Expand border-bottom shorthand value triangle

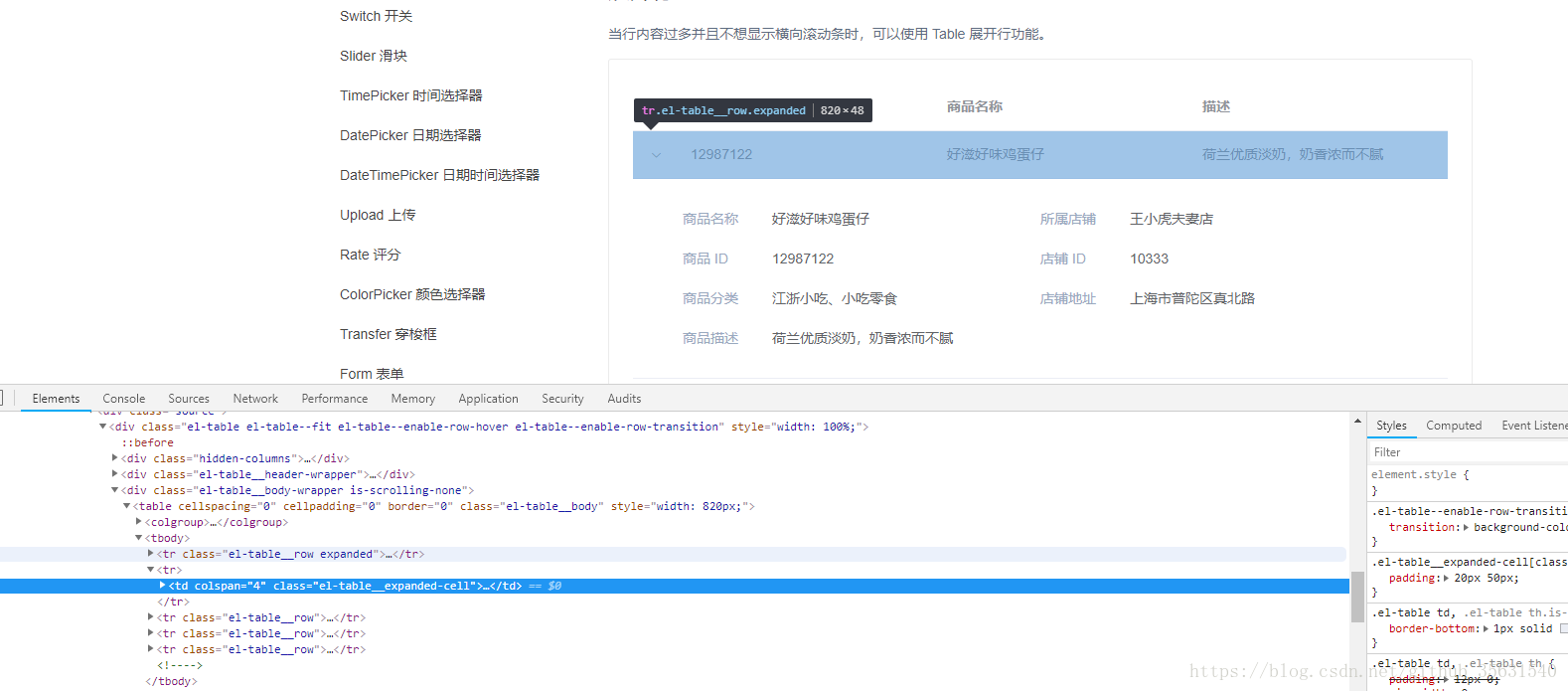(1486, 628)
